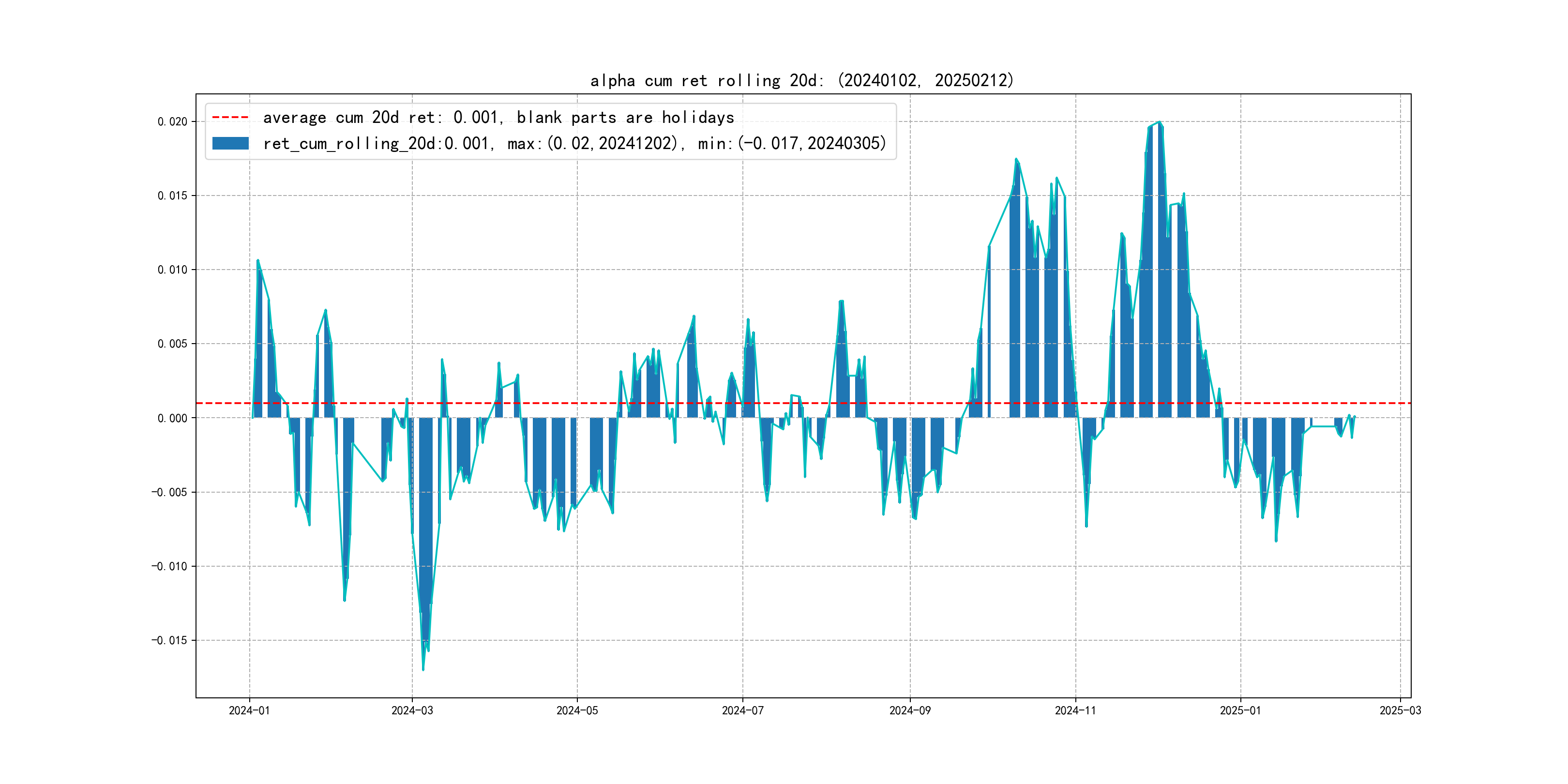Viewport: 1568px width, 784px height.
Task: Click the maximum peak near December 2024
Action: 1160,122
